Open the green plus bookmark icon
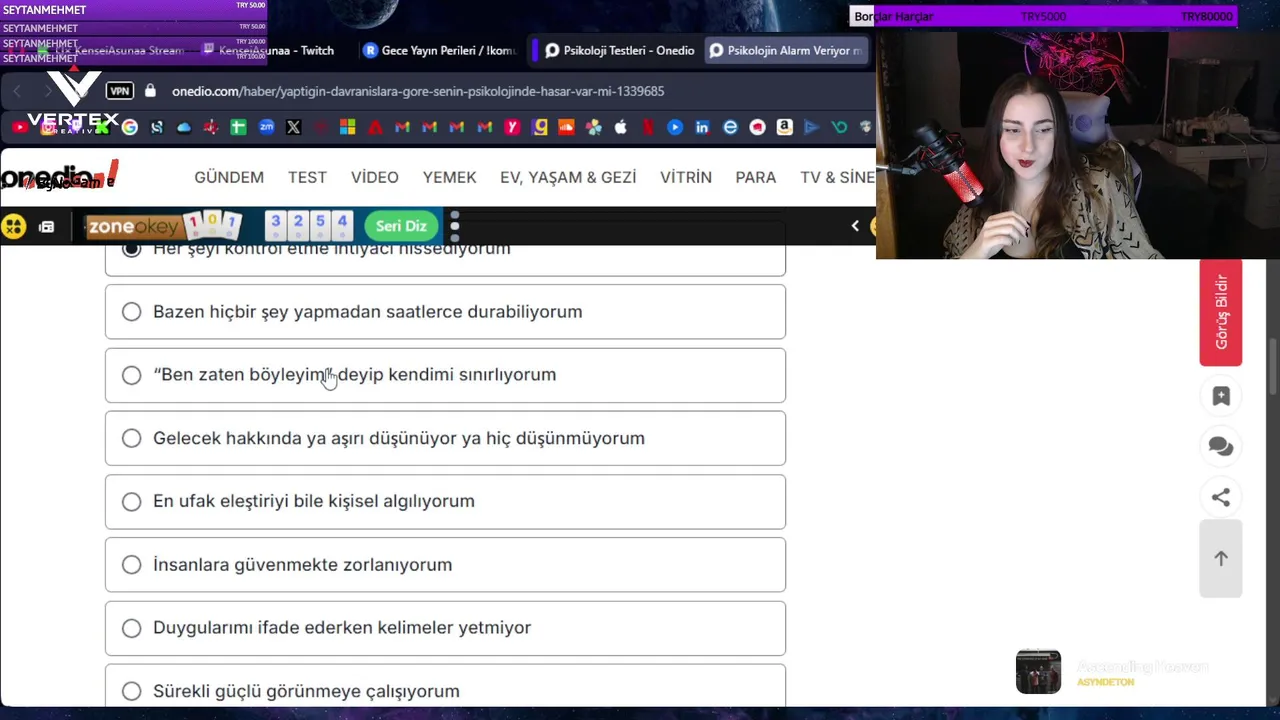The image size is (1280, 720). pos(238,127)
